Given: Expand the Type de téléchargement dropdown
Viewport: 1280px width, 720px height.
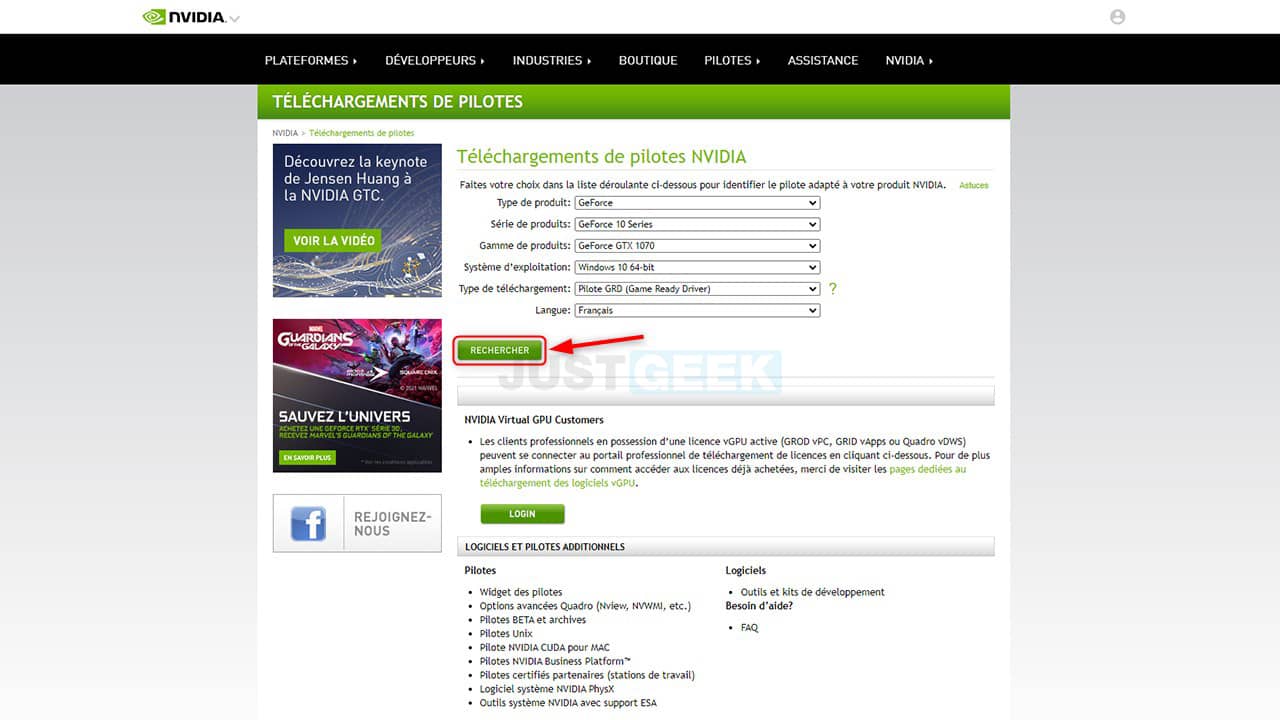Looking at the screenshot, I should [697, 289].
